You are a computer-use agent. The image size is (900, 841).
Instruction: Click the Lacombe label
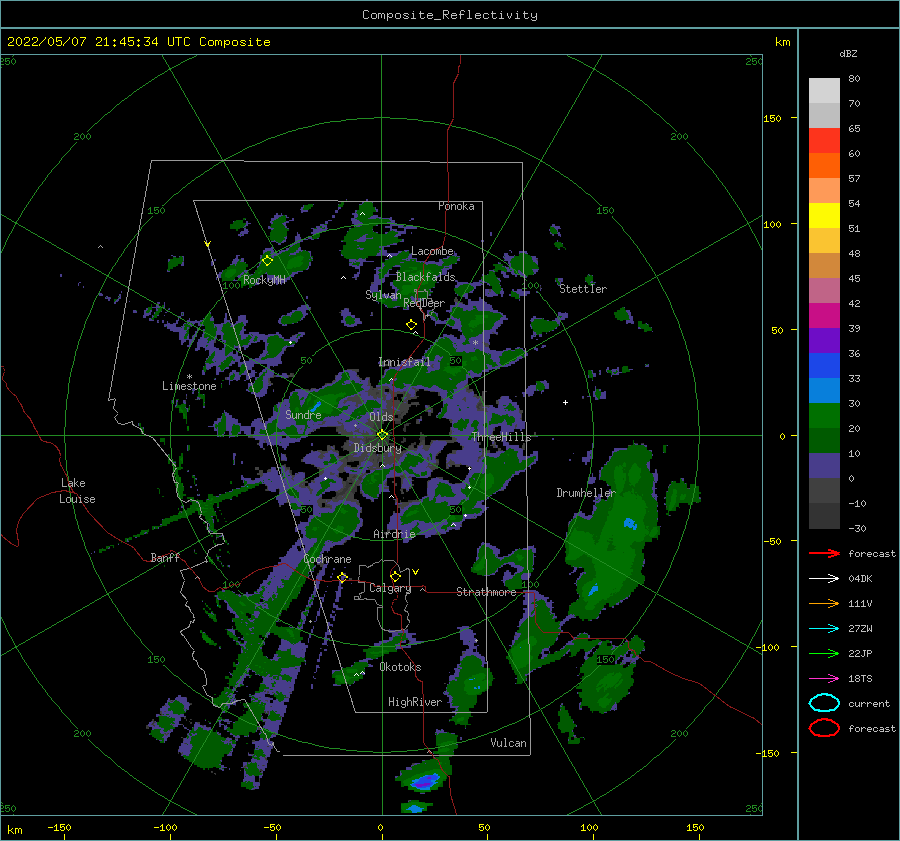(432, 251)
